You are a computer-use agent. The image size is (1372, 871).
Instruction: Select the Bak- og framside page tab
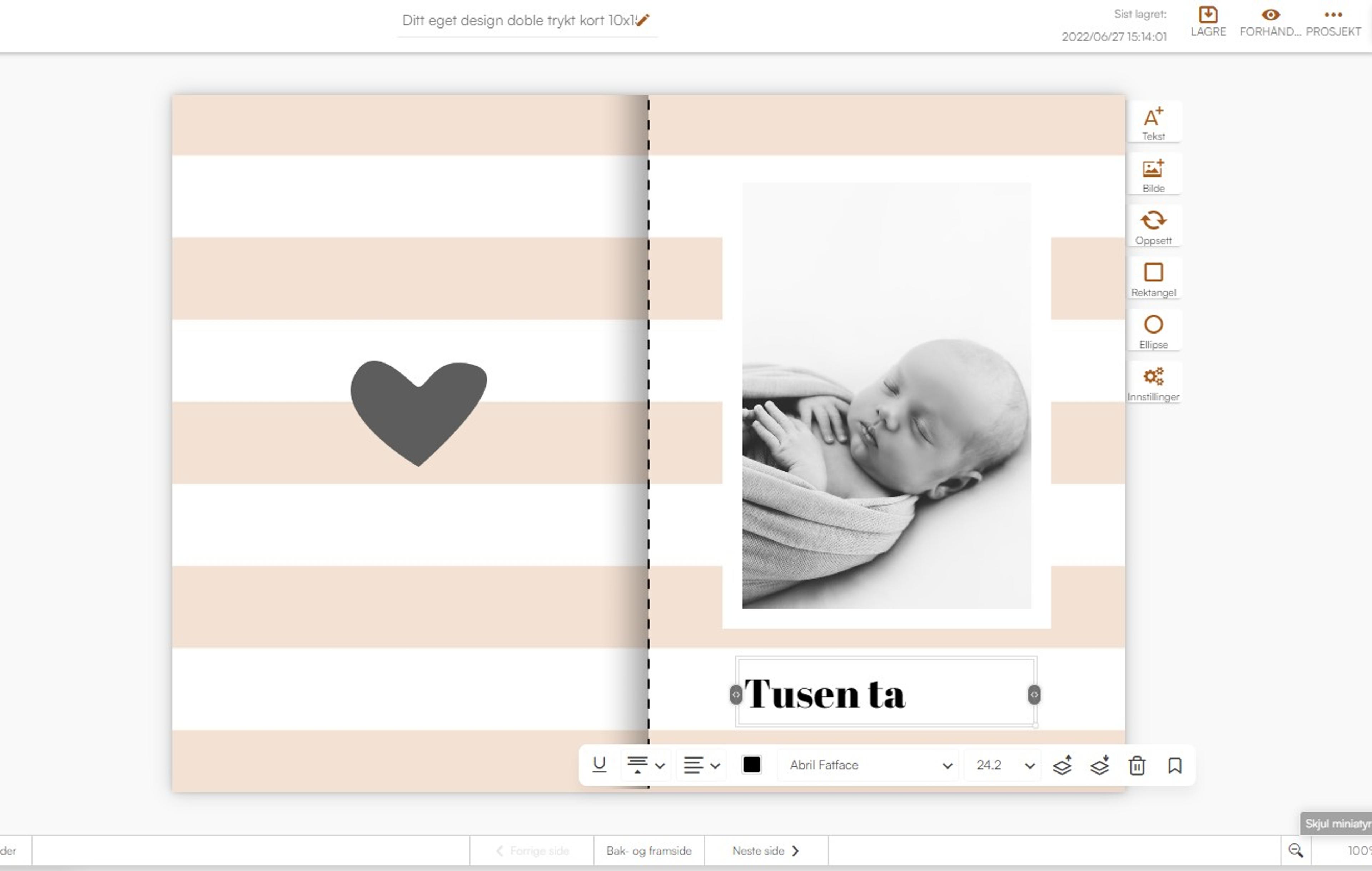(x=648, y=851)
